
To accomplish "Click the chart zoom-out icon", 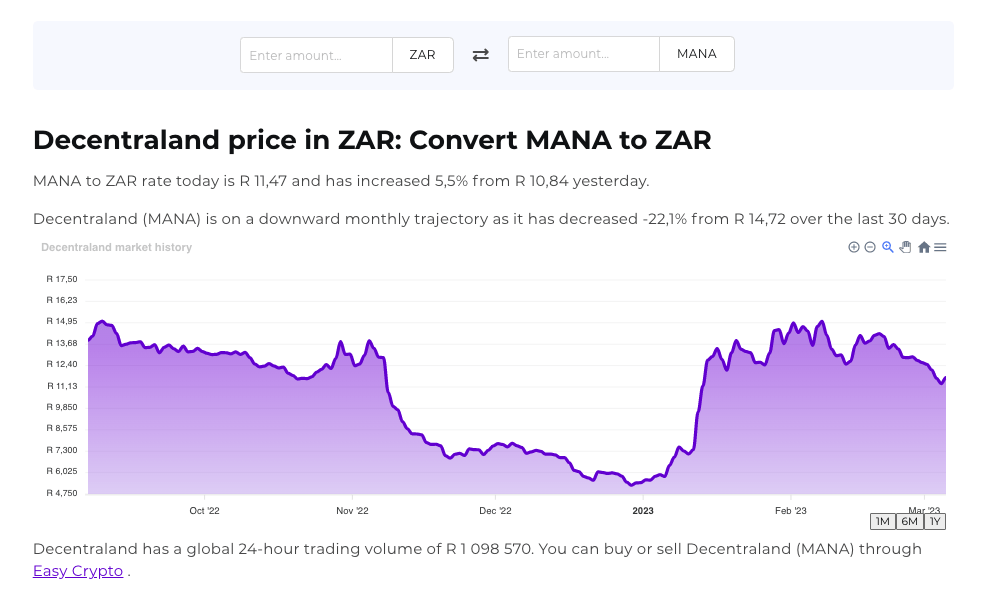I will click(x=869, y=247).
